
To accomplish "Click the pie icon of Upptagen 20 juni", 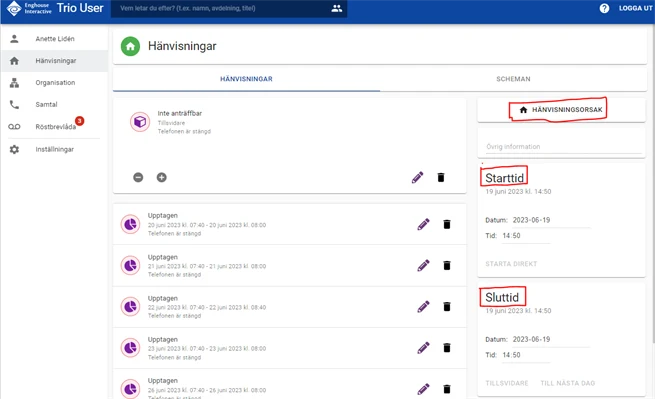I will click(130, 224).
